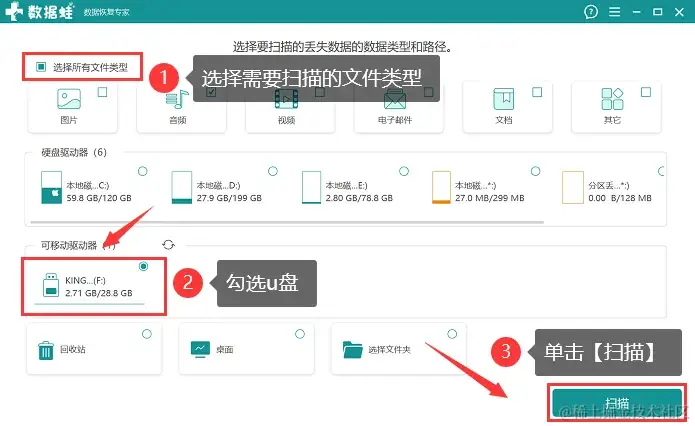Toggle 选择所有文件类型 checkbox
The height and width of the screenshot is (426, 695).
(x=41, y=67)
